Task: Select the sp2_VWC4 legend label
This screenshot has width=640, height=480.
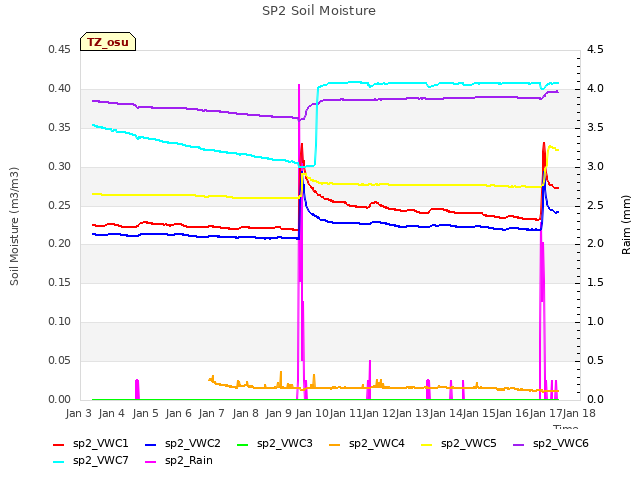Action: pyautogui.click(x=376, y=444)
